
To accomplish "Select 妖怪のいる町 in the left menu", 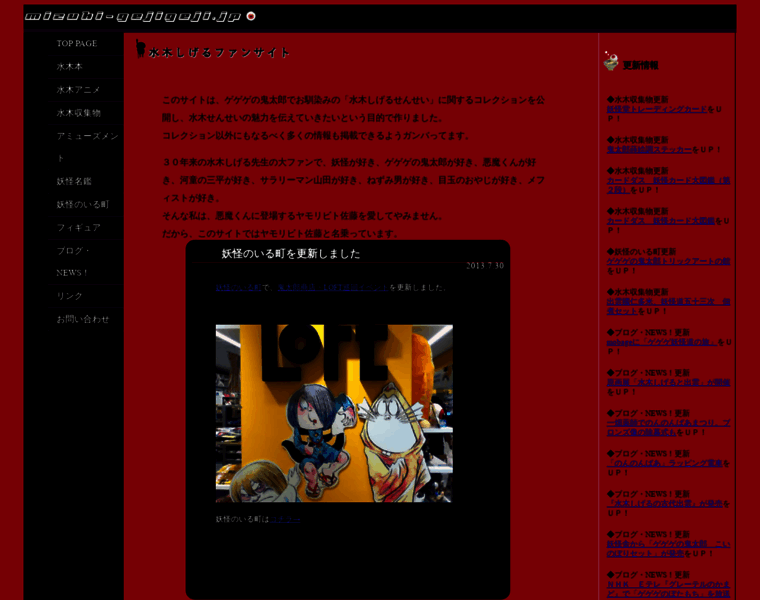I will [x=82, y=205].
